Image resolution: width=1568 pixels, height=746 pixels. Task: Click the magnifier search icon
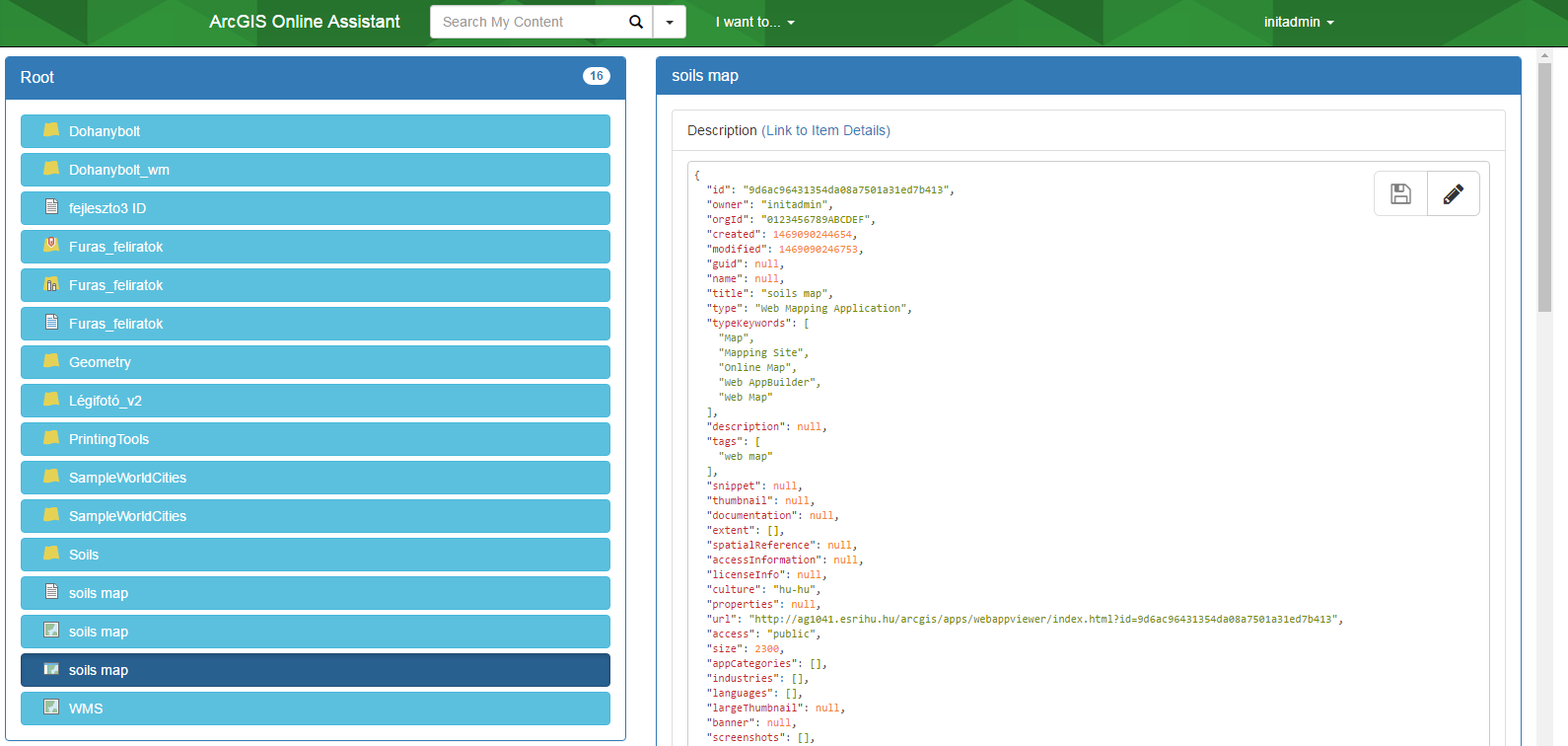[x=636, y=22]
